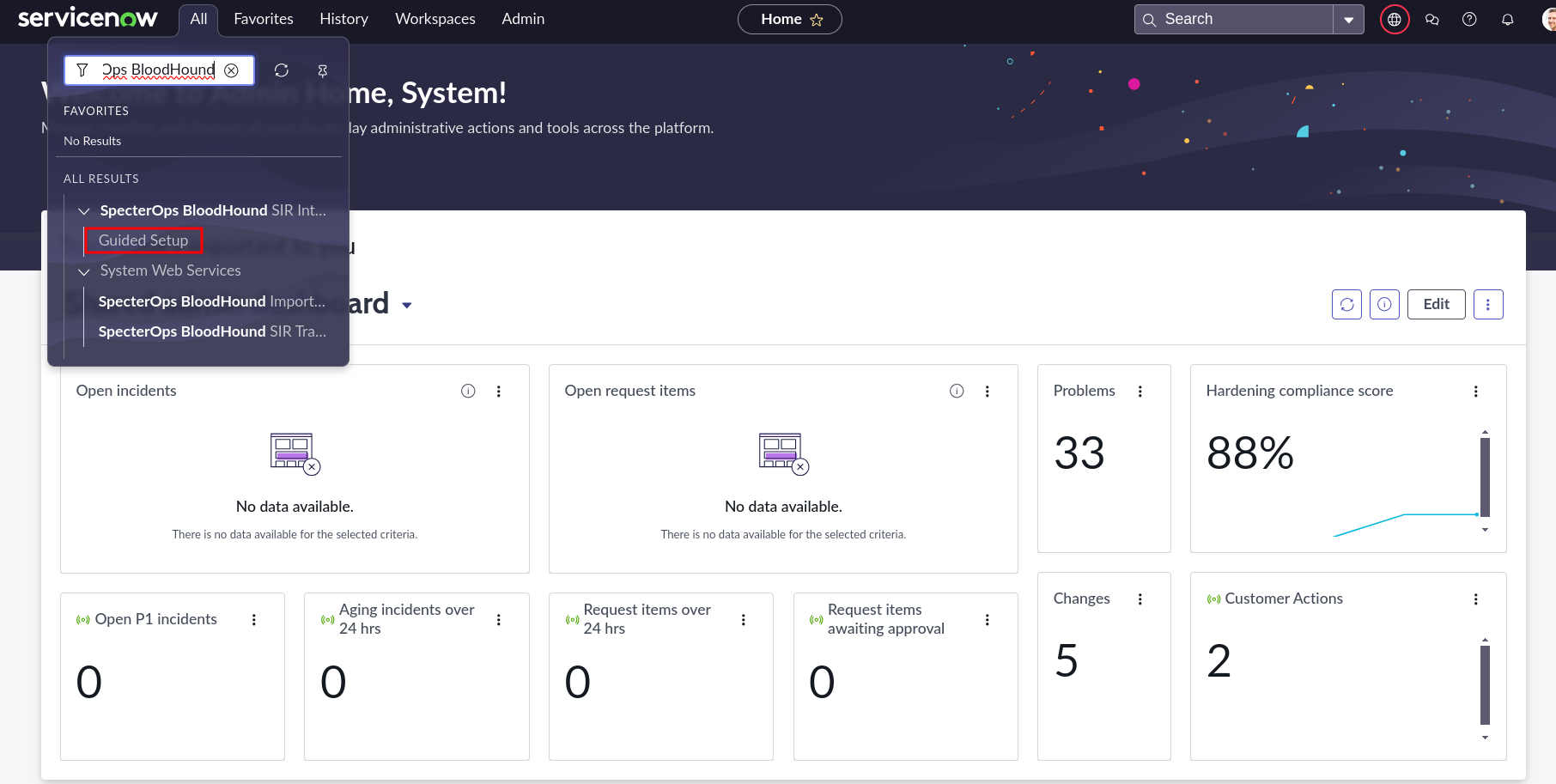Open the notifications bell
The image size is (1556, 784).
tap(1507, 19)
